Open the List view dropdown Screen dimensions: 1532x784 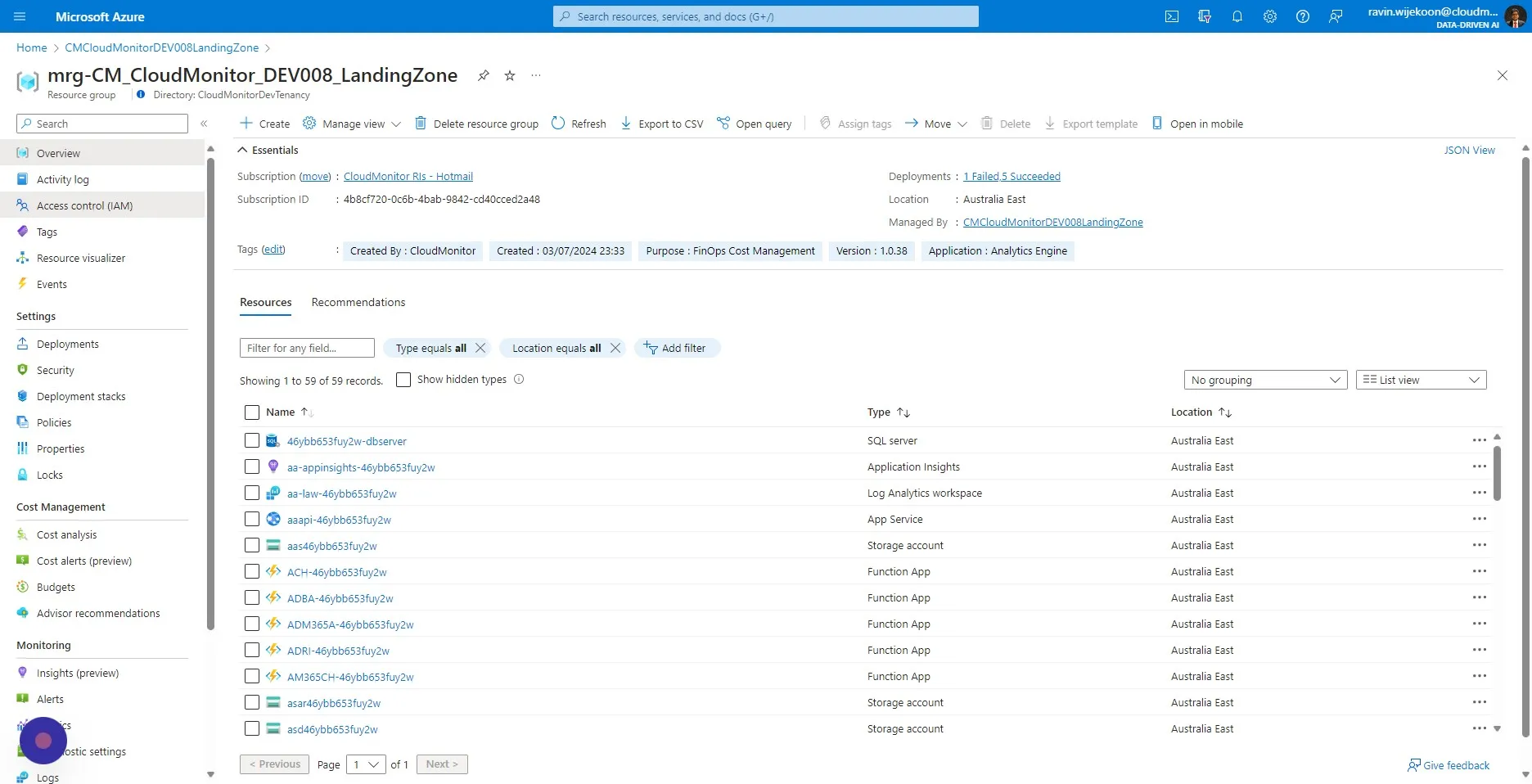pyautogui.click(x=1421, y=380)
